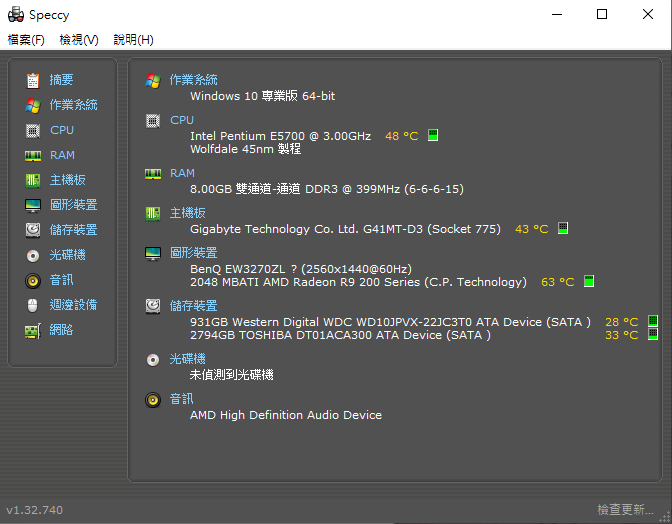Click 檢查更新... link in status bar
Image resolution: width=672 pixels, height=524 pixels.
(625, 510)
